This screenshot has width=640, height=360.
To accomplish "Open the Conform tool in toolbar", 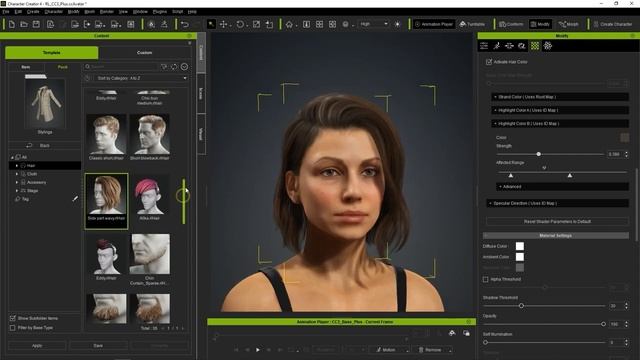I will (511, 24).
